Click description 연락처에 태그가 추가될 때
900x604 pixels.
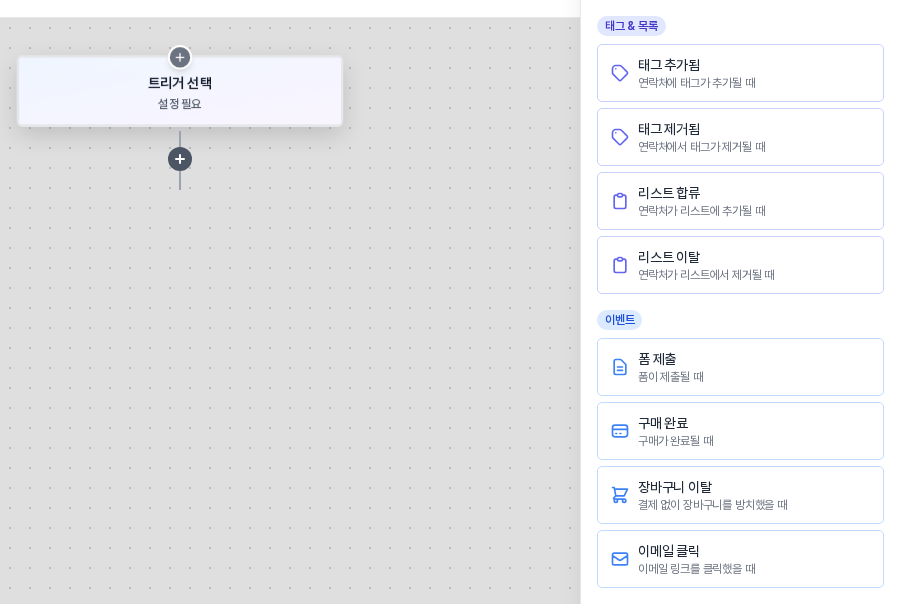click(x=697, y=83)
